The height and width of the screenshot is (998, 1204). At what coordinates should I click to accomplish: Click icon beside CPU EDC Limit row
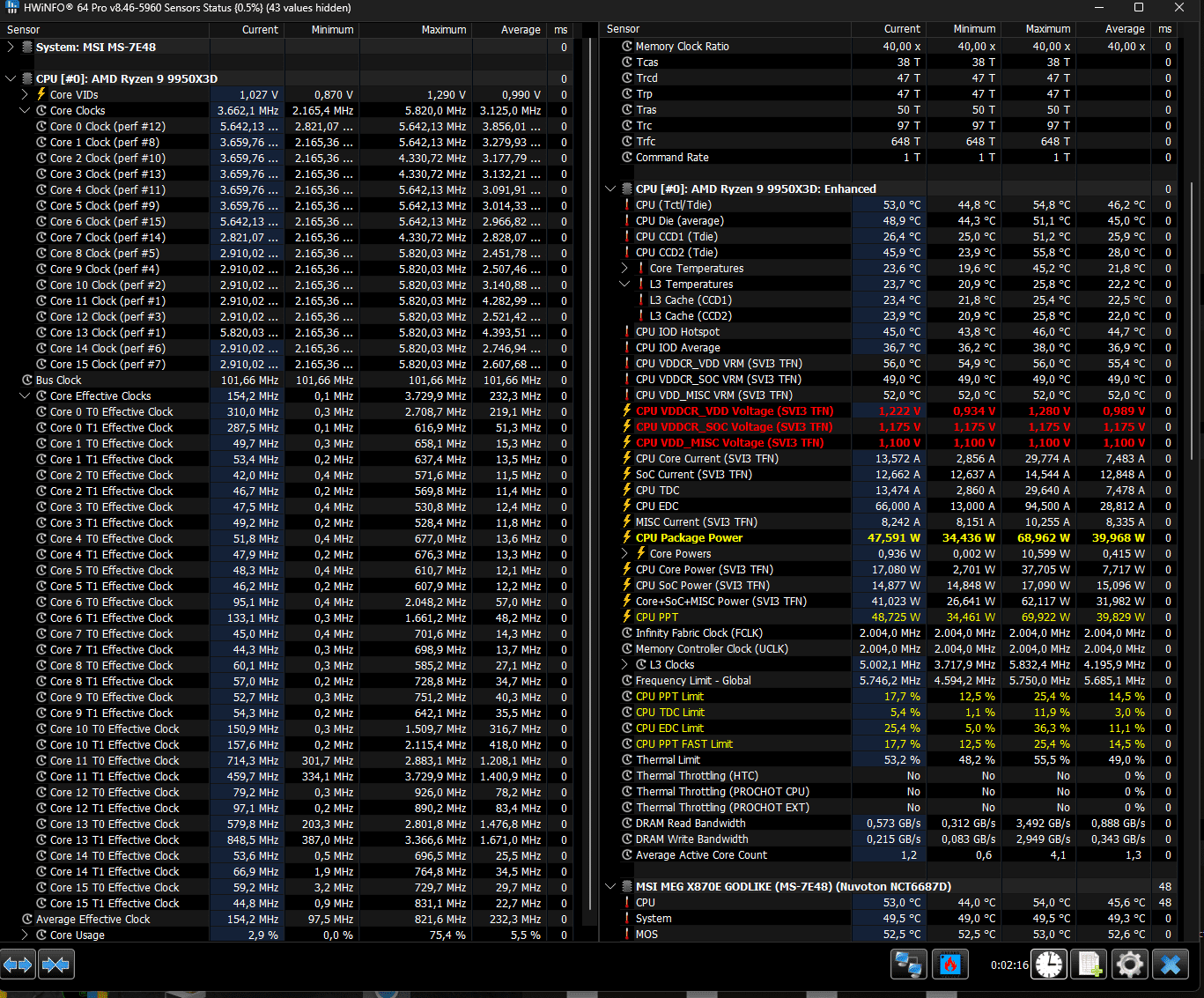(x=627, y=728)
